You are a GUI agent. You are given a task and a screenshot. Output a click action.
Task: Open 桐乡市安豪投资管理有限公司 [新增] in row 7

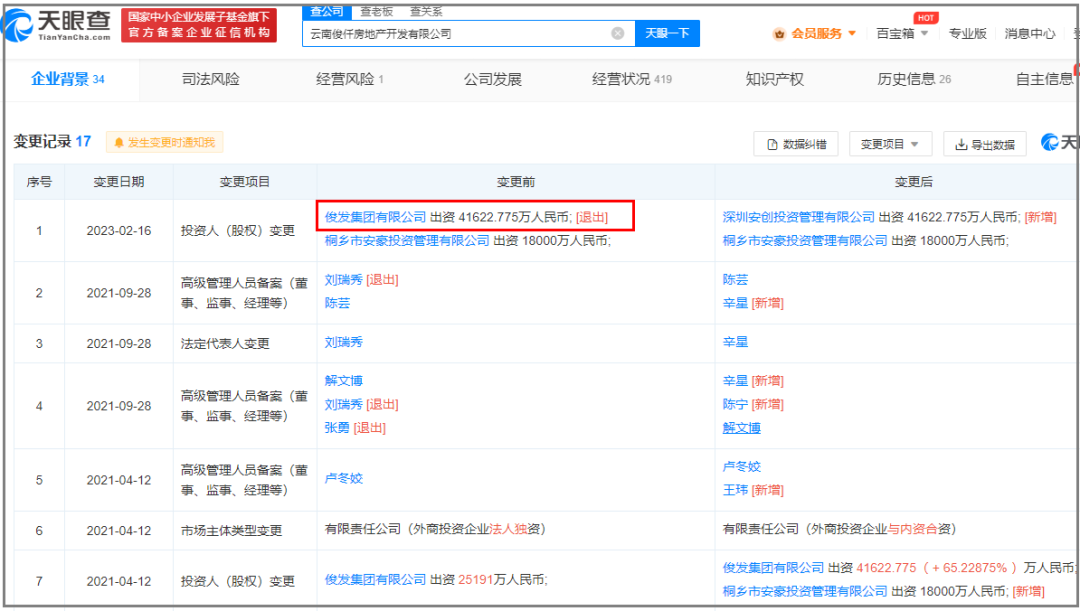pyautogui.click(x=883, y=591)
